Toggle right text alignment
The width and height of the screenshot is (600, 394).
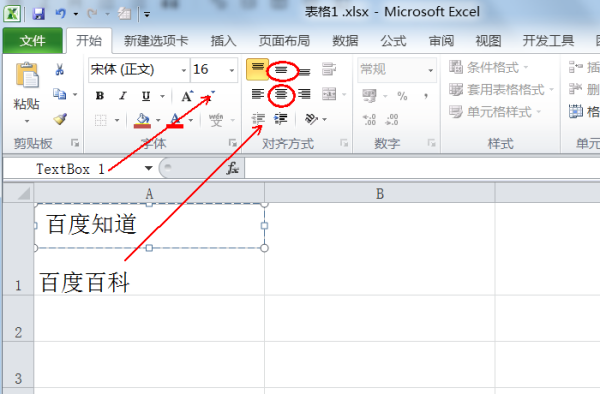[x=305, y=94]
